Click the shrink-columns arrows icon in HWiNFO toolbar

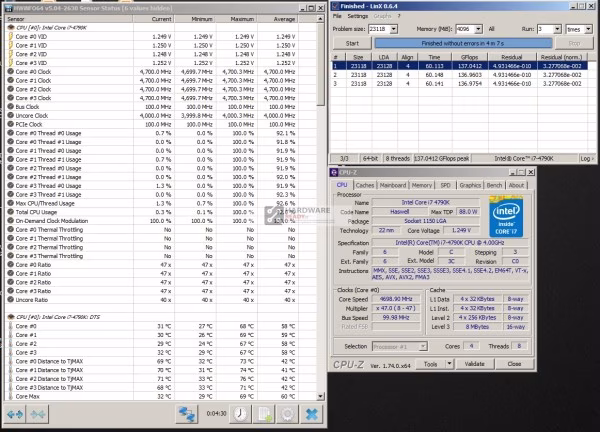pyautogui.click(x=38, y=414)
